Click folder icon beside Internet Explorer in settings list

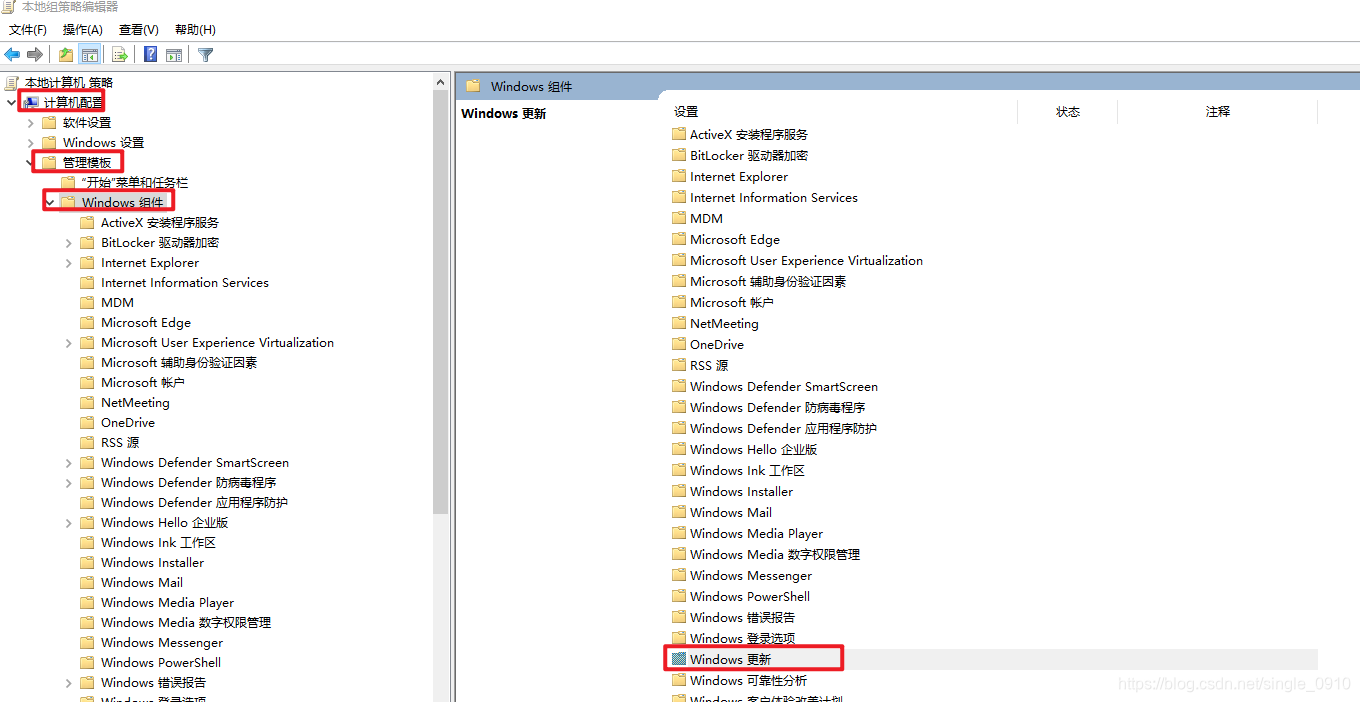(x=679, y=176)
